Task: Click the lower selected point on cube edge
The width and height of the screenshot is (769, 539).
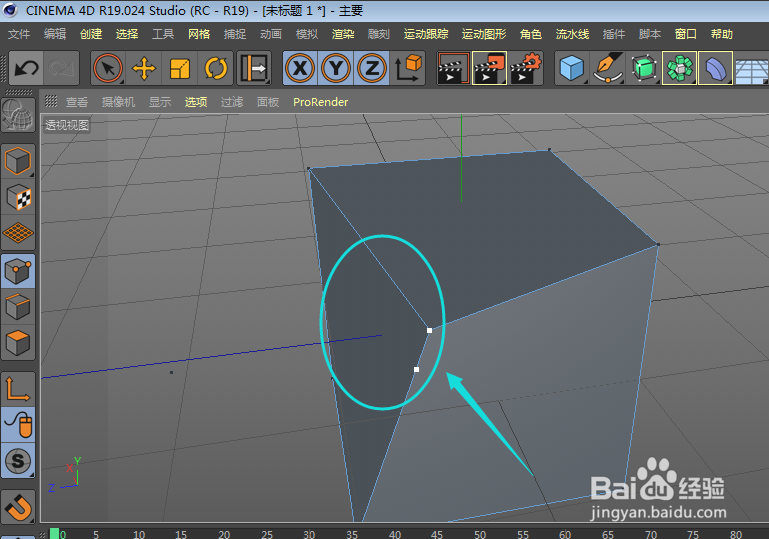Action: (x=416, y=369)
